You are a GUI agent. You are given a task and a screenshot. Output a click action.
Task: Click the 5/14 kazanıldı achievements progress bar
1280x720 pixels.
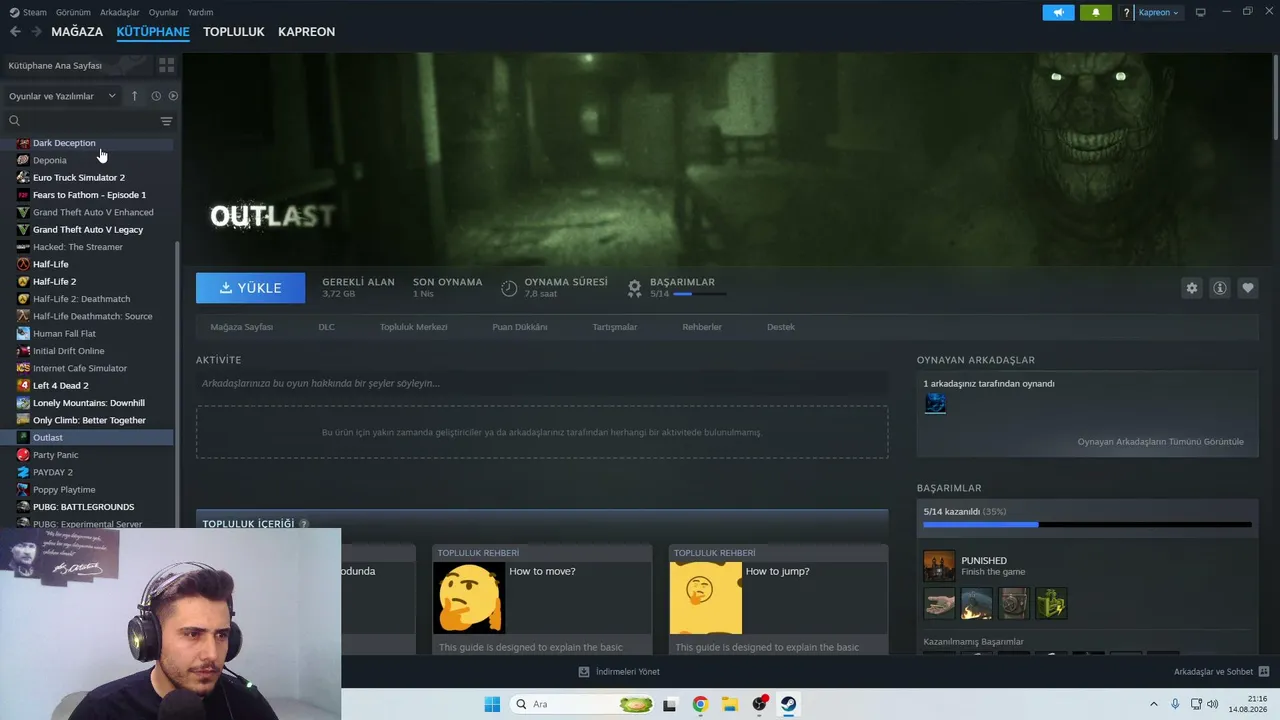coord(1087,524)
